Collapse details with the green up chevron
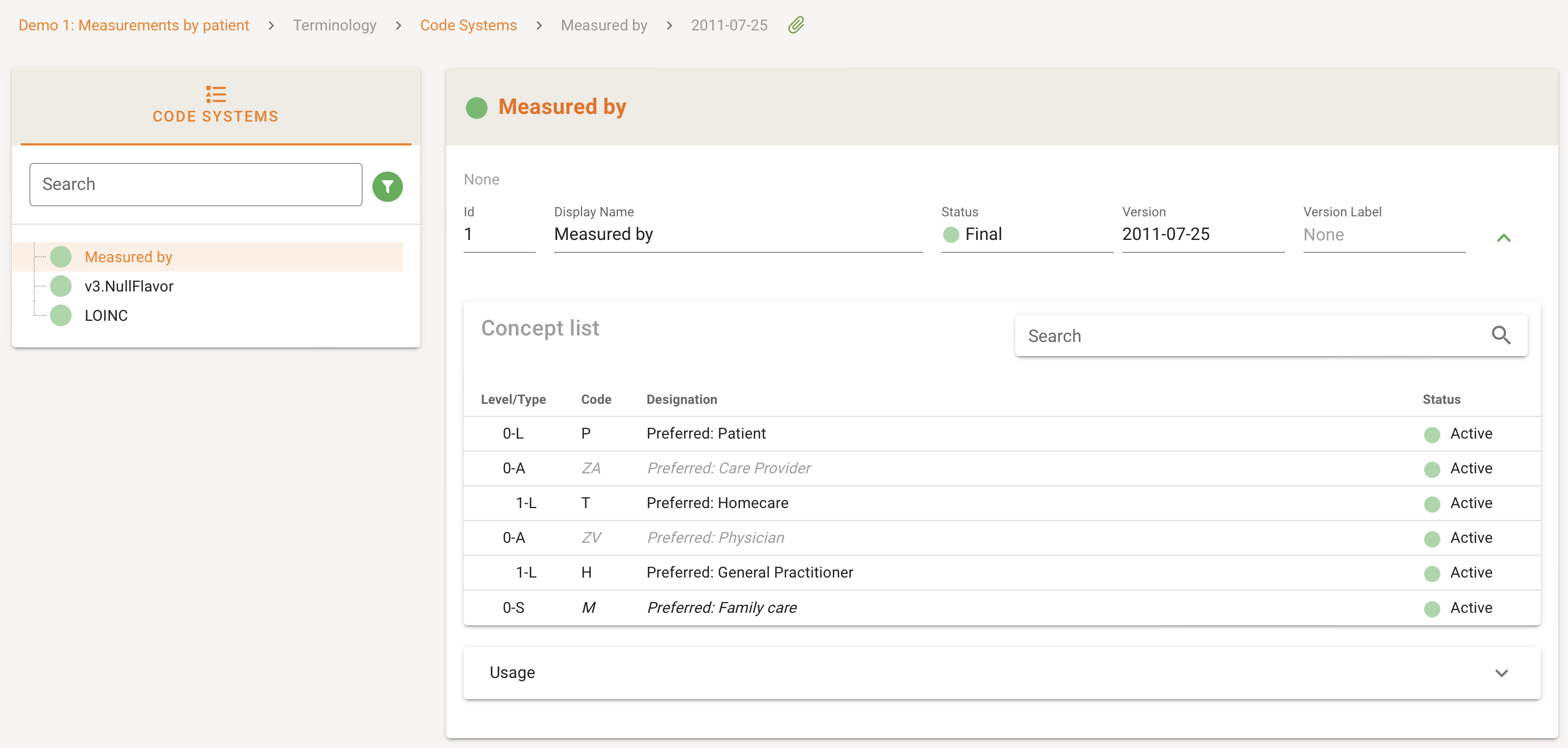This screenshot has width=1568, height=748. (1503, 238)
